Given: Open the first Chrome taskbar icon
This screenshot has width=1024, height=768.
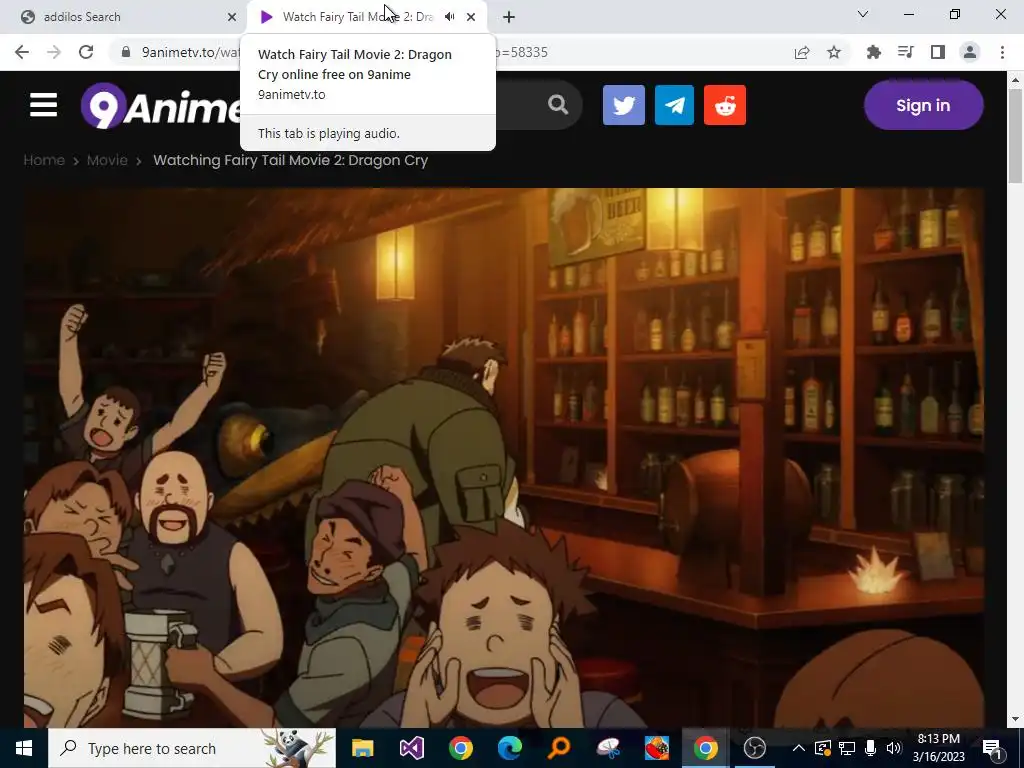Looking at the screenshot, I should pyautogui.click(x=460, y=748).
